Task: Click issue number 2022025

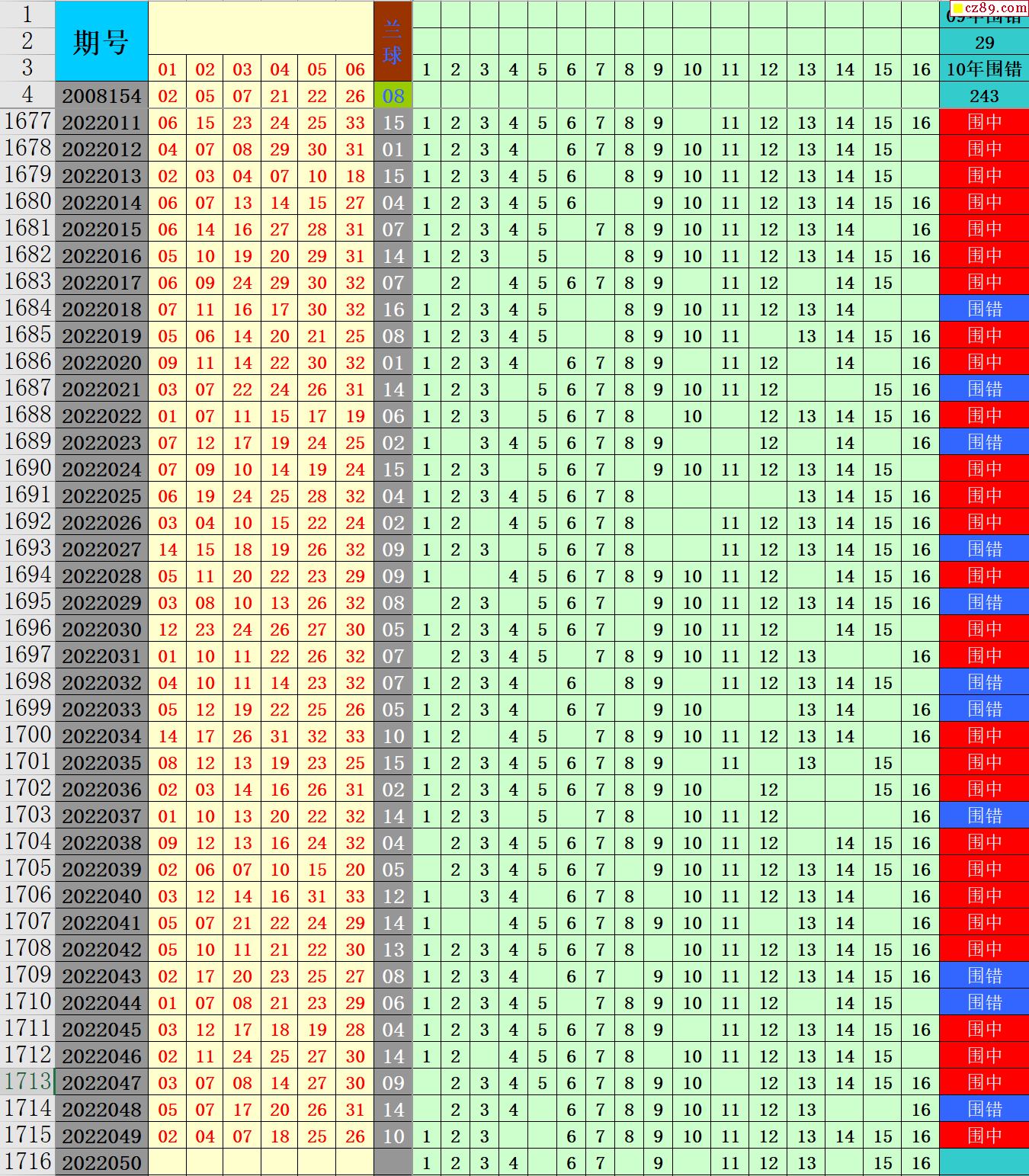Action: point(101,496)
